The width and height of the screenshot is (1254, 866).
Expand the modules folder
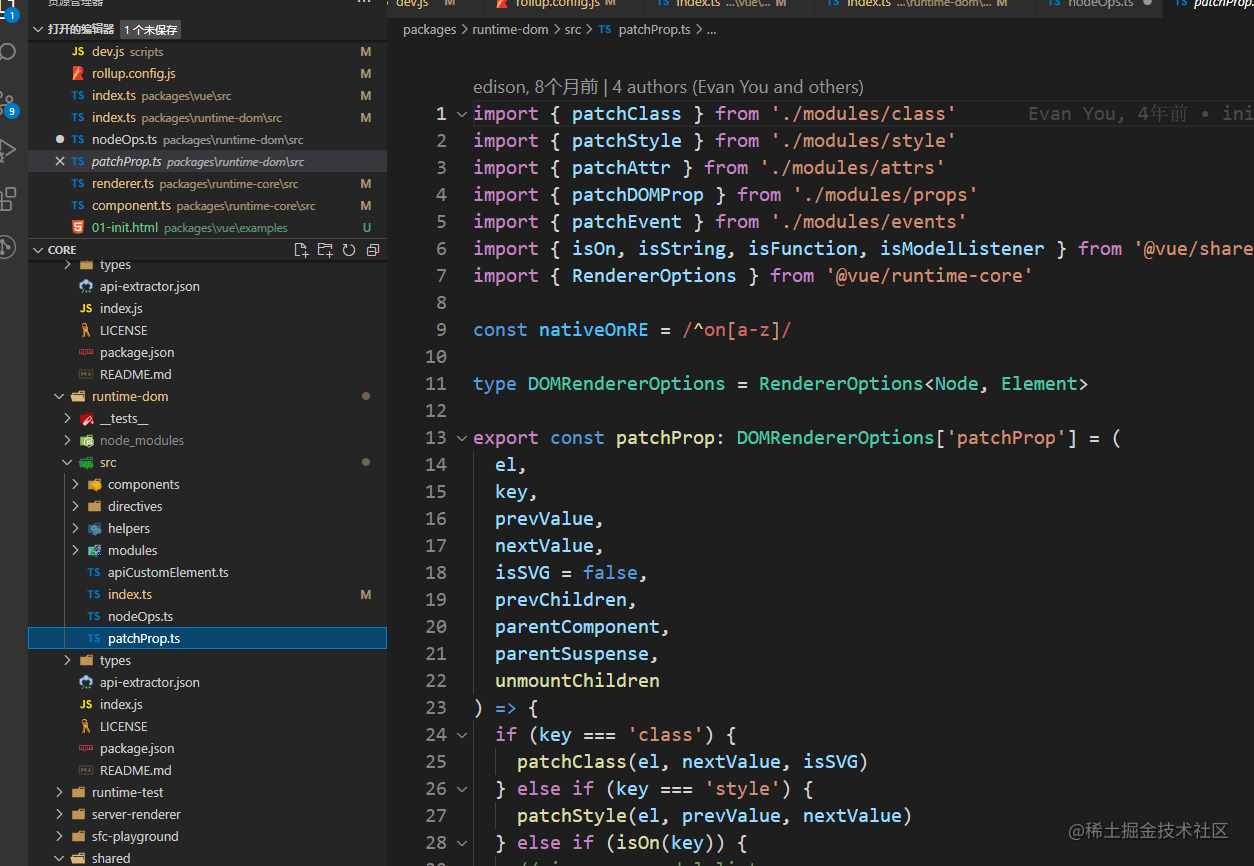point(76,550)
